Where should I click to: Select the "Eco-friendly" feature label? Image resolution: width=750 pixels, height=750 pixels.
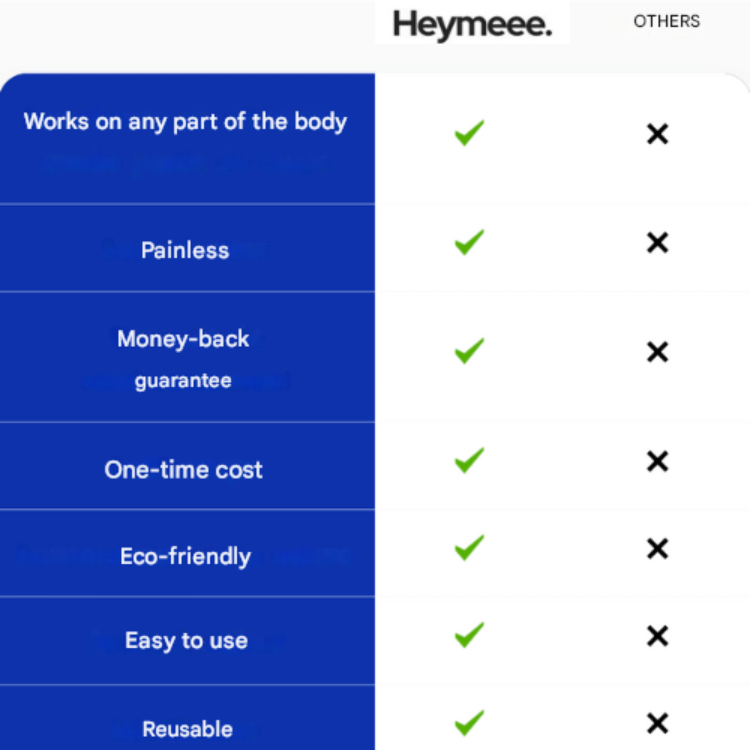[185, 556]
